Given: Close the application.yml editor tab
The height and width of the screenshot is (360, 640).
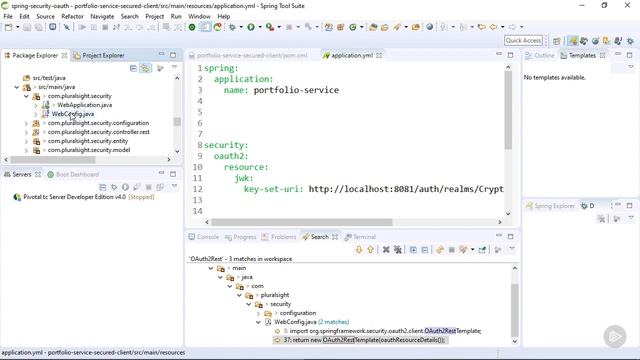Looking at the screenshot, I should [379, 55].
